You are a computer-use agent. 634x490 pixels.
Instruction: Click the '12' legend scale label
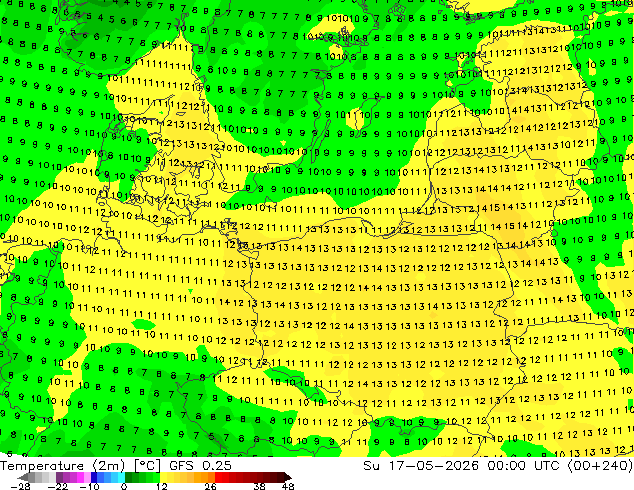click(162, 486)
